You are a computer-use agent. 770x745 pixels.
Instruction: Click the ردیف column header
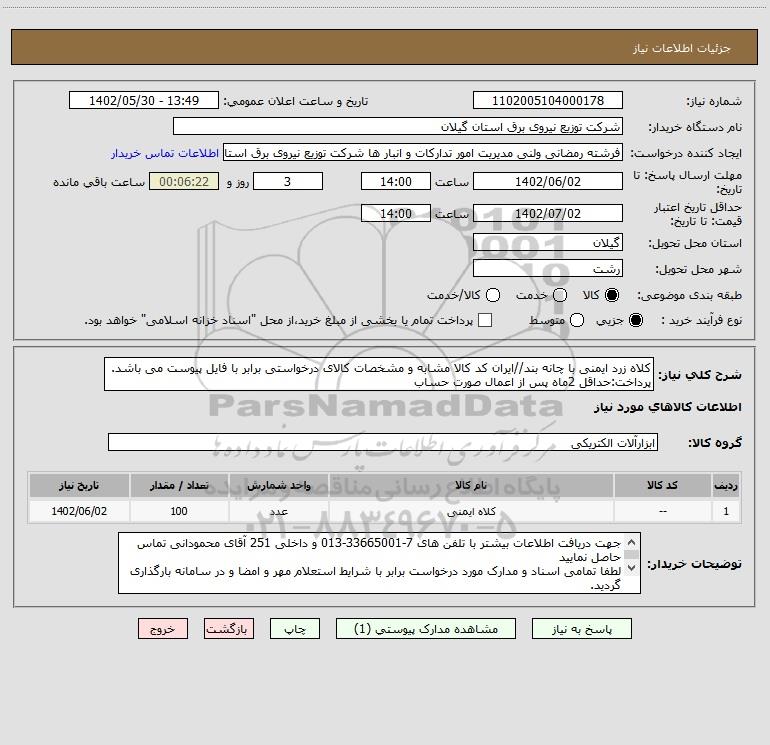point(726,486)
